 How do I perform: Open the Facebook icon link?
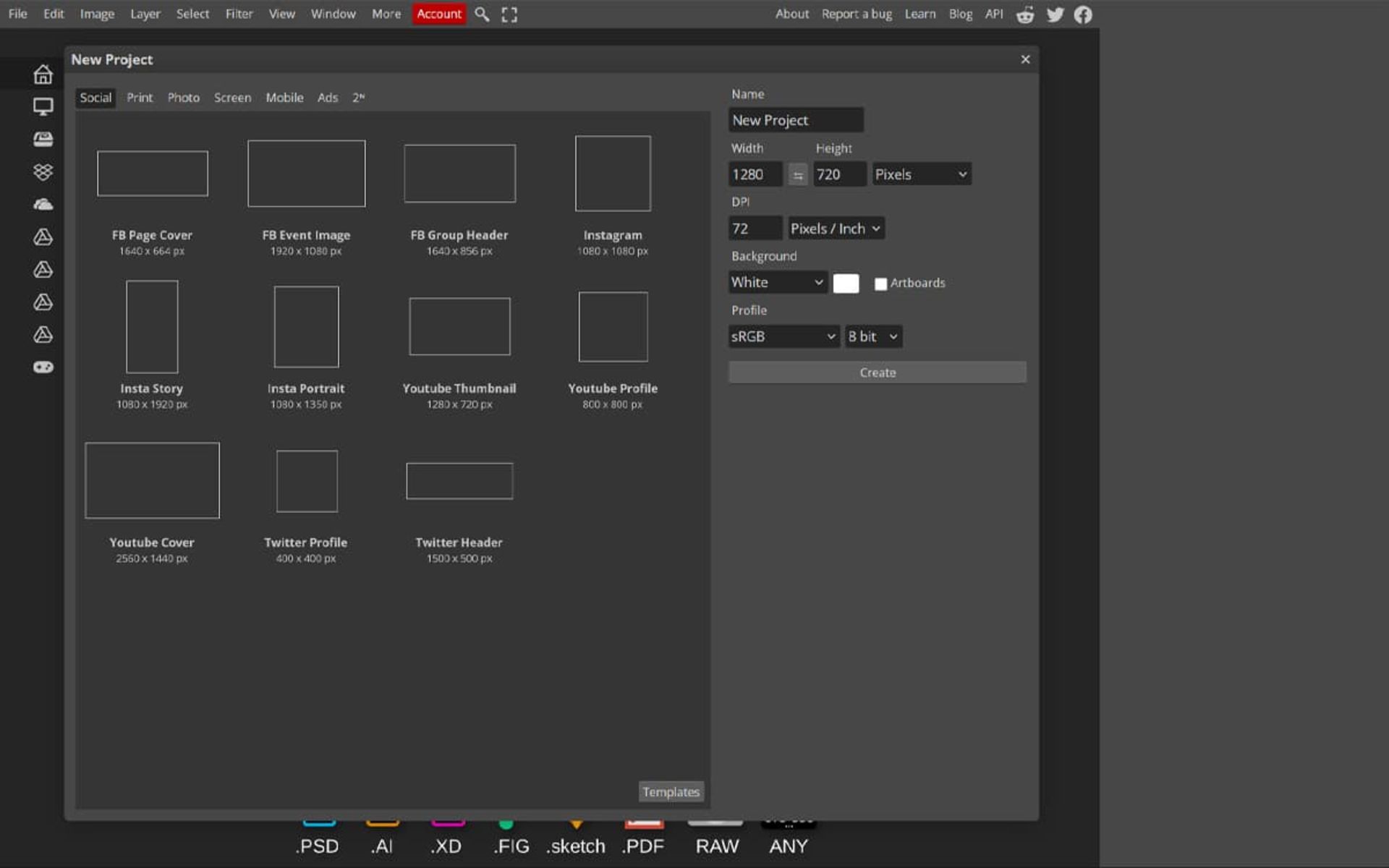1083,14
